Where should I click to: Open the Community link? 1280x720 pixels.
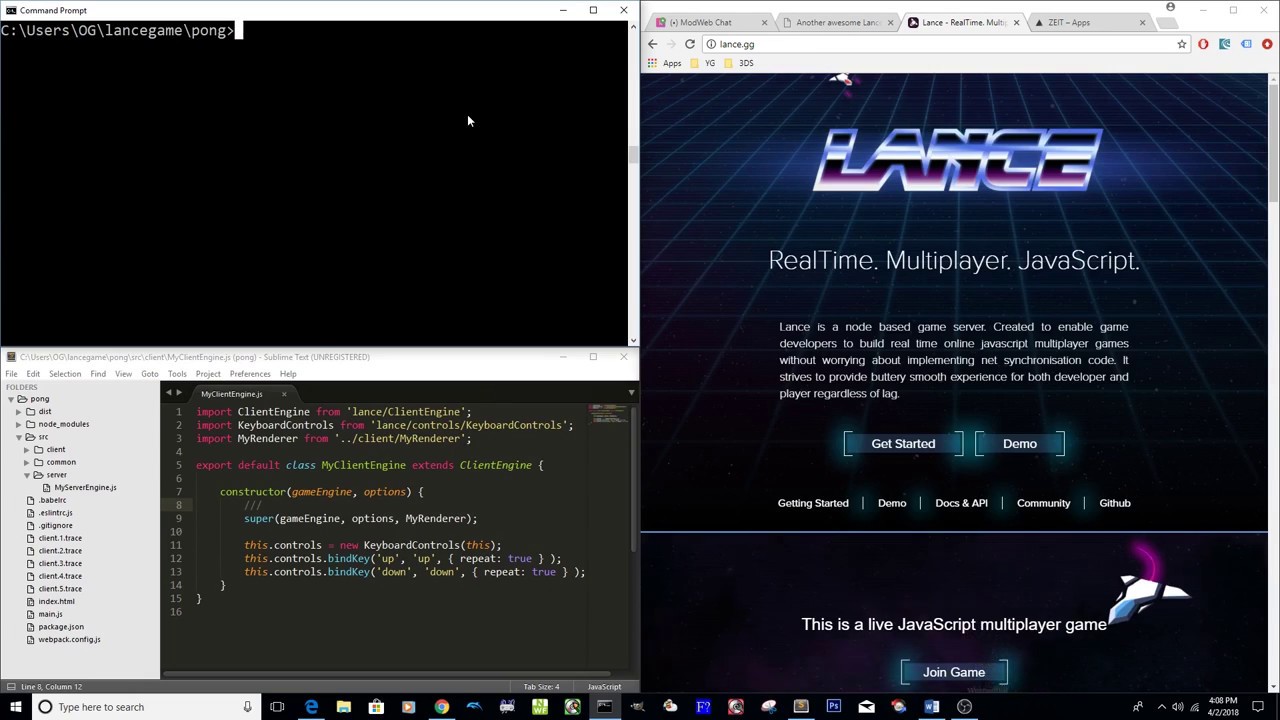[x=1043, y=503]
